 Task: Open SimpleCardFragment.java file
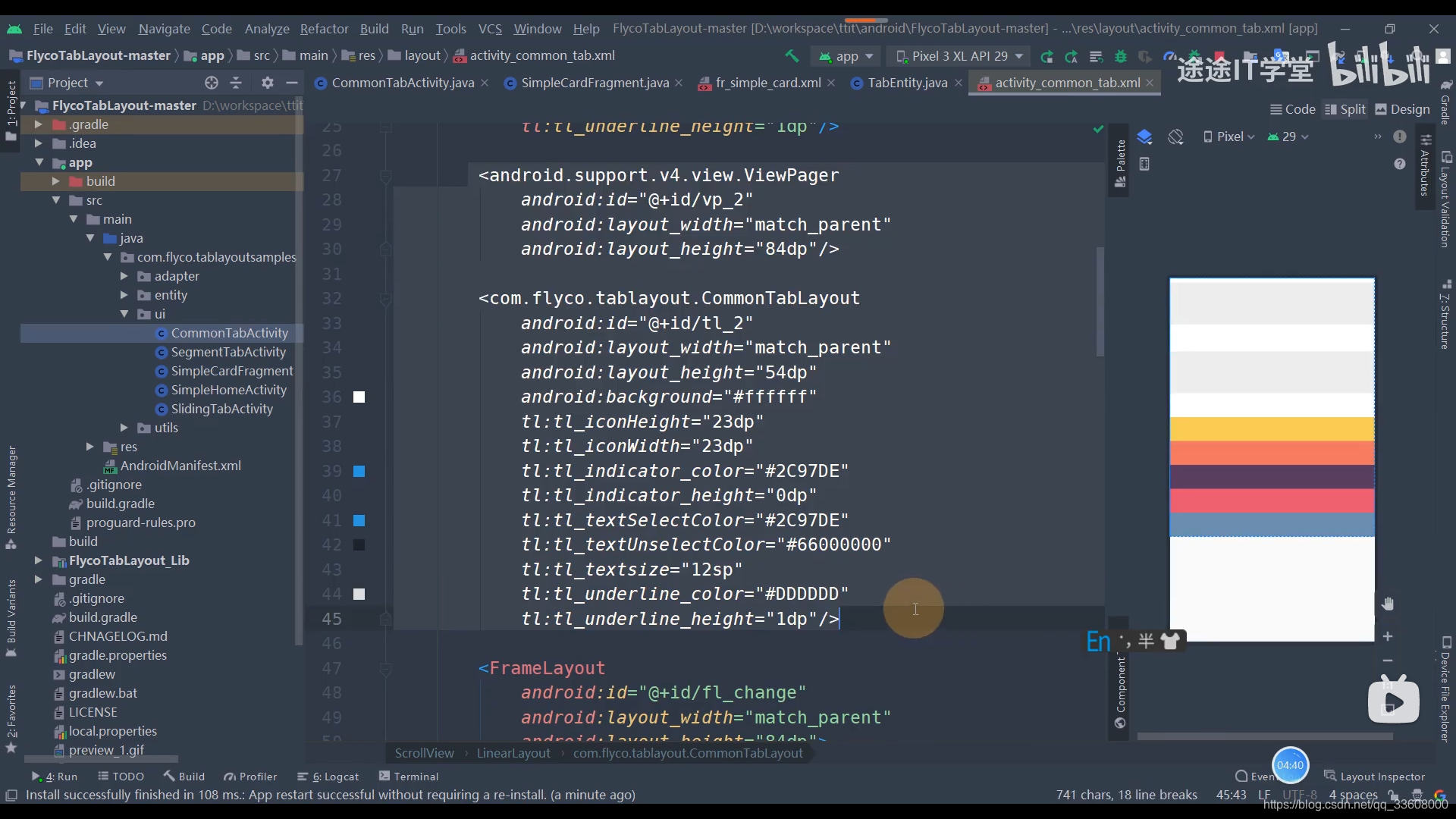pos(591,82)
